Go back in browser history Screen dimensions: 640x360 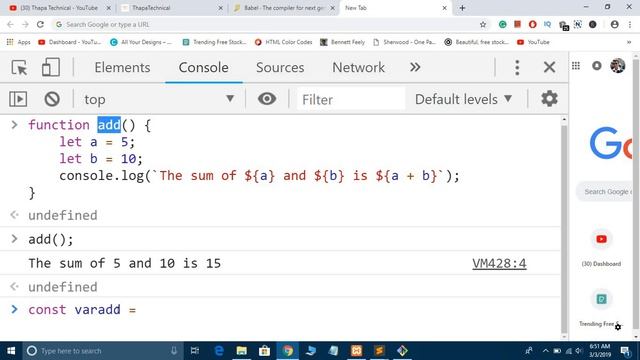pos(10,24)
